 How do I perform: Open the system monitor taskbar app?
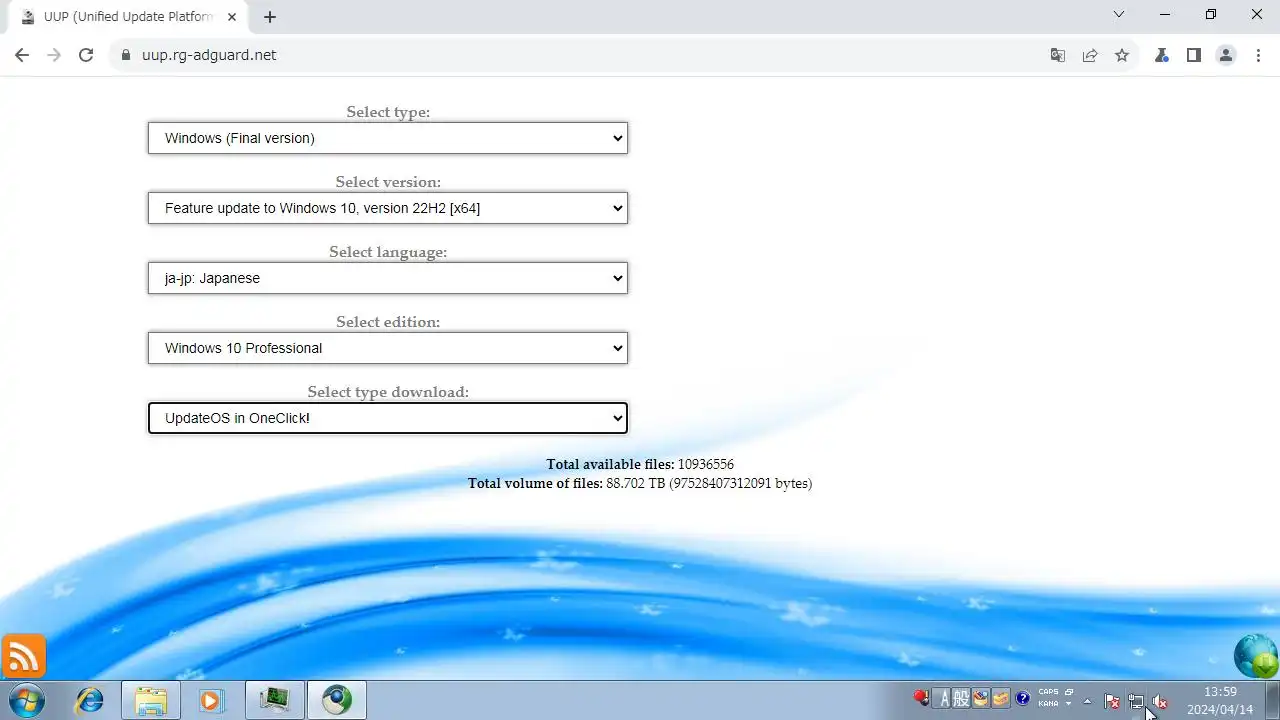[274, 700]
